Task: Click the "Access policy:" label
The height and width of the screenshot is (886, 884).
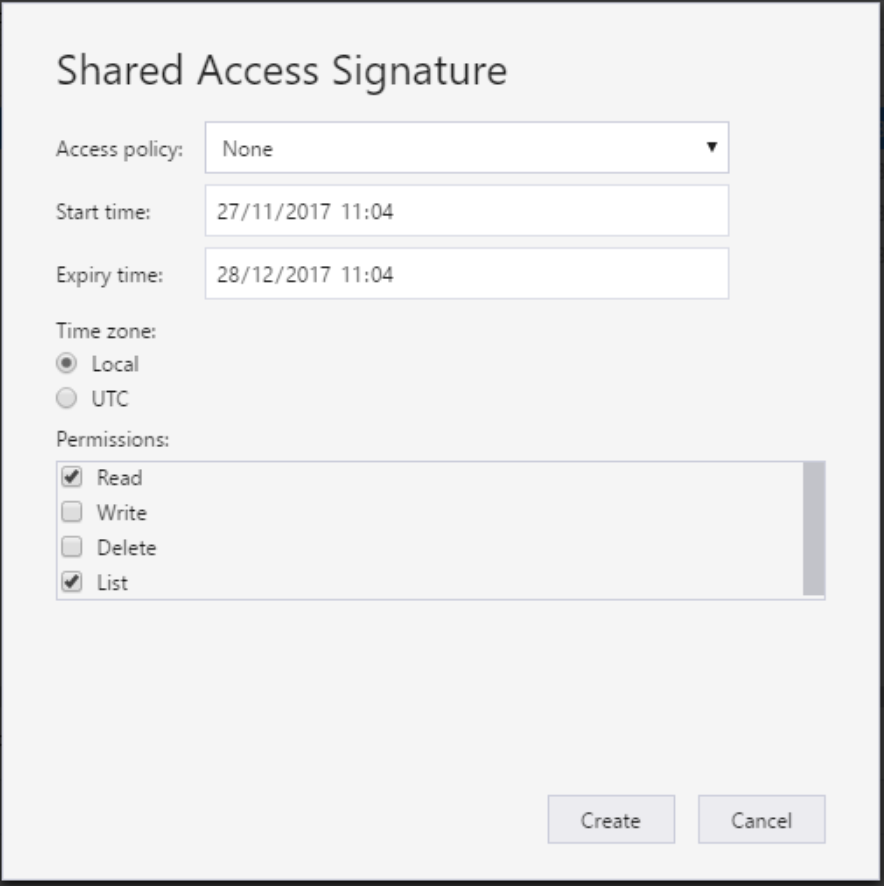Action: [x=120, y=150]
